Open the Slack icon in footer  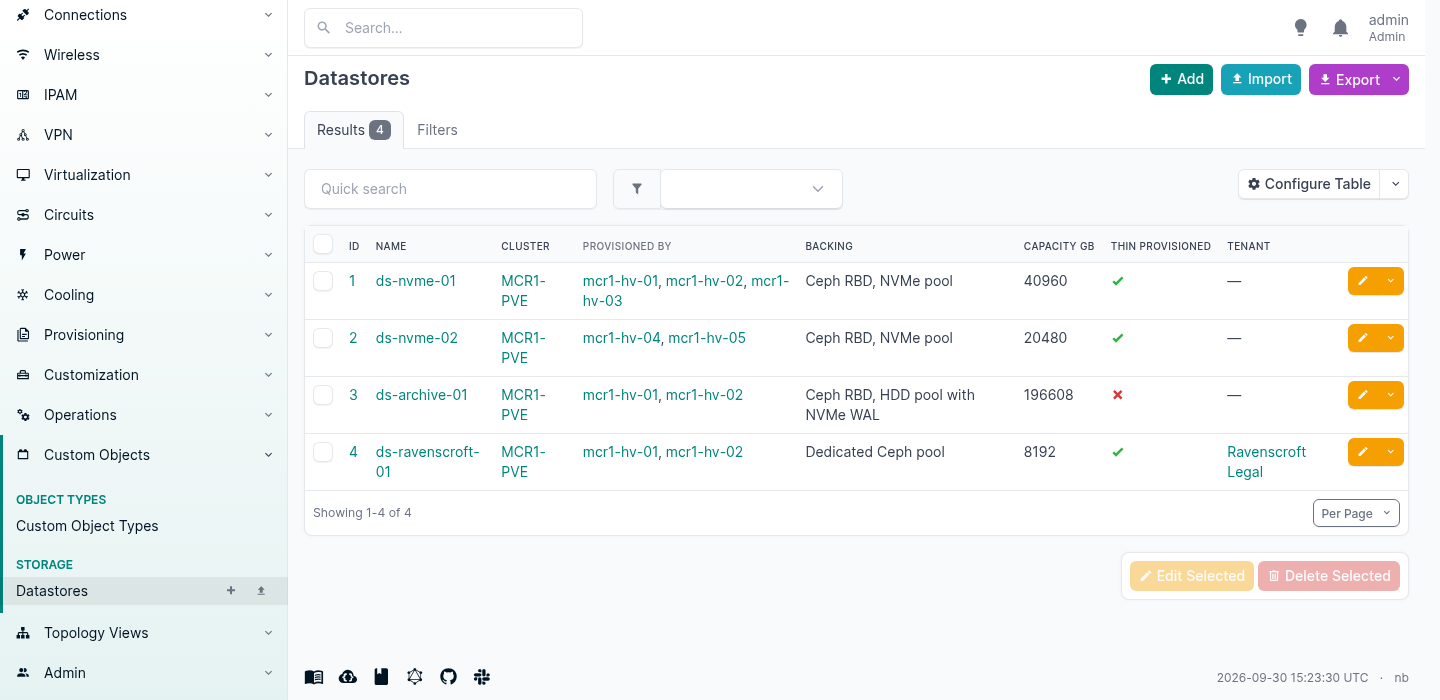pos(482,677)
